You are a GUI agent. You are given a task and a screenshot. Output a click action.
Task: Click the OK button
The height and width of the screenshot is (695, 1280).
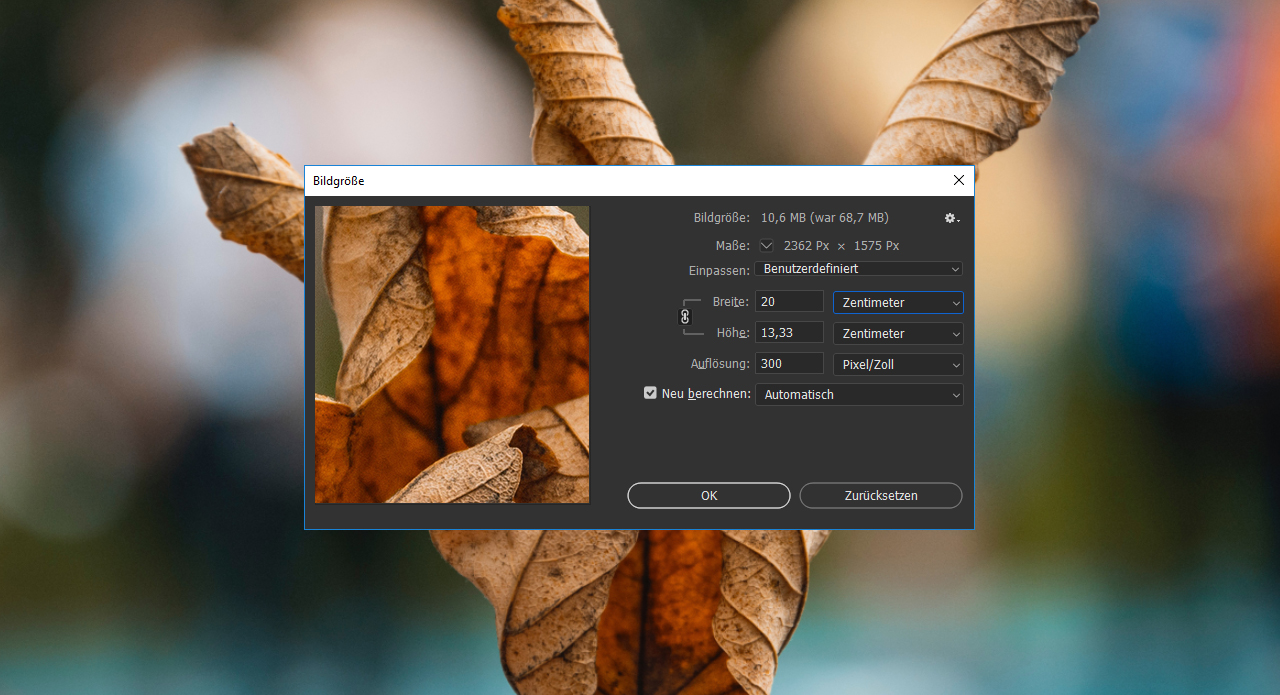(708, 495)
